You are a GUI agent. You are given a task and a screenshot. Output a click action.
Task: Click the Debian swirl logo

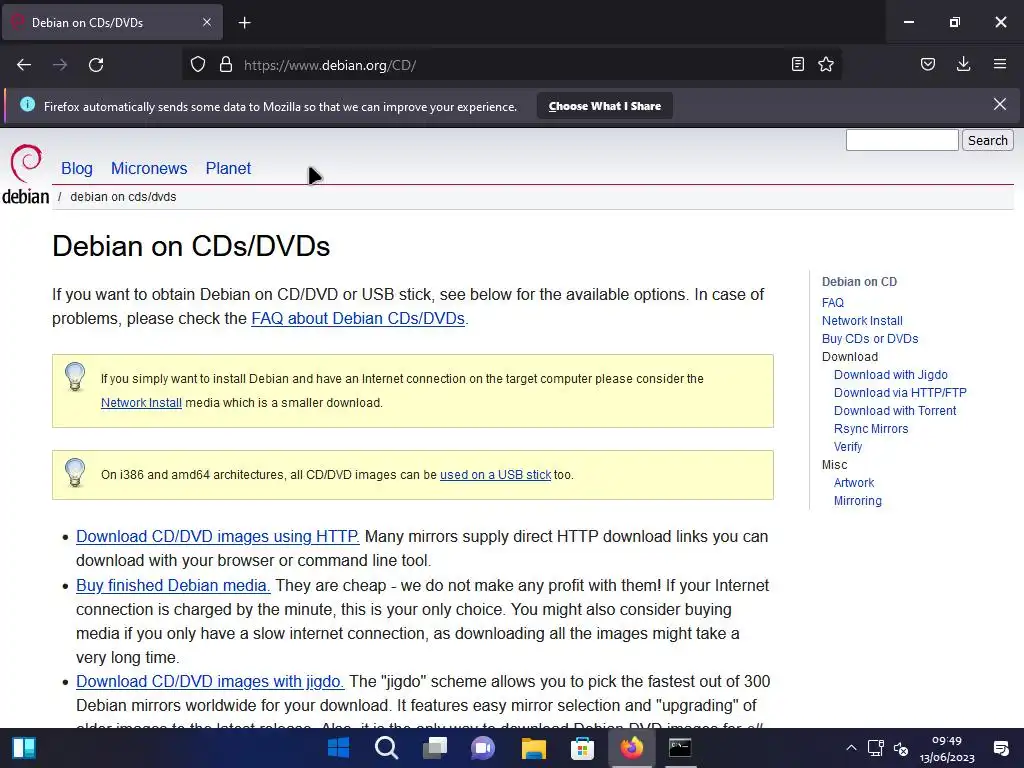click(26, 163)
